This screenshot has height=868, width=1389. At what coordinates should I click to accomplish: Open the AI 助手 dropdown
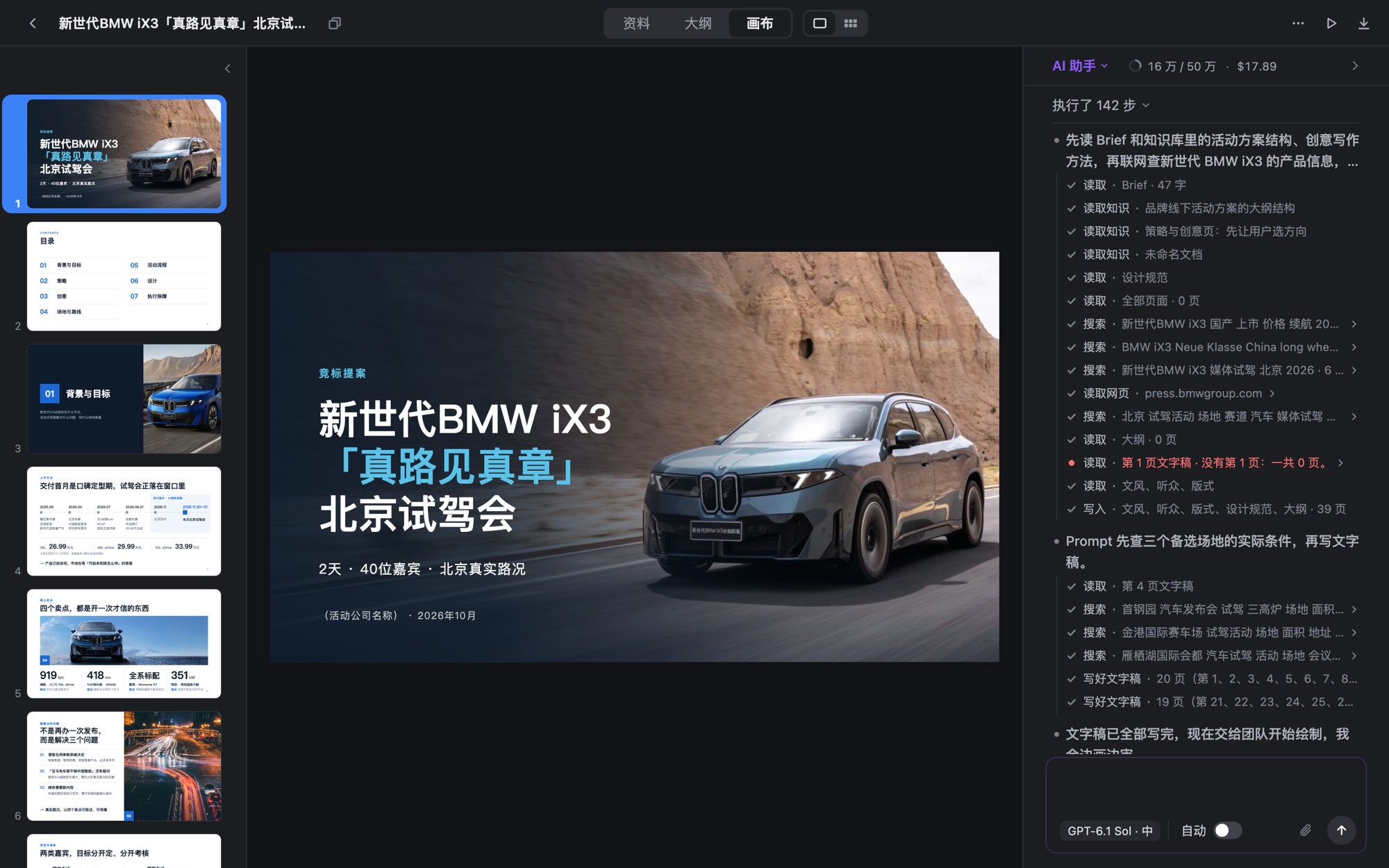tap(1080, 66)
